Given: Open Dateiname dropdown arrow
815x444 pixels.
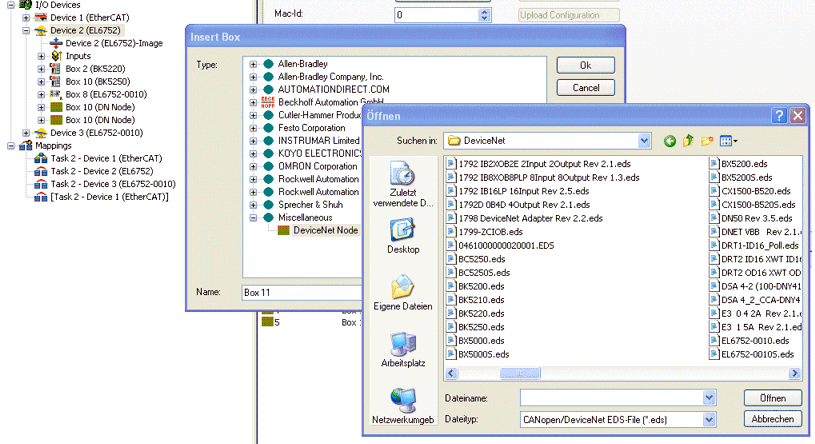Looking at the screenshot, I should [x=709, y=398].
